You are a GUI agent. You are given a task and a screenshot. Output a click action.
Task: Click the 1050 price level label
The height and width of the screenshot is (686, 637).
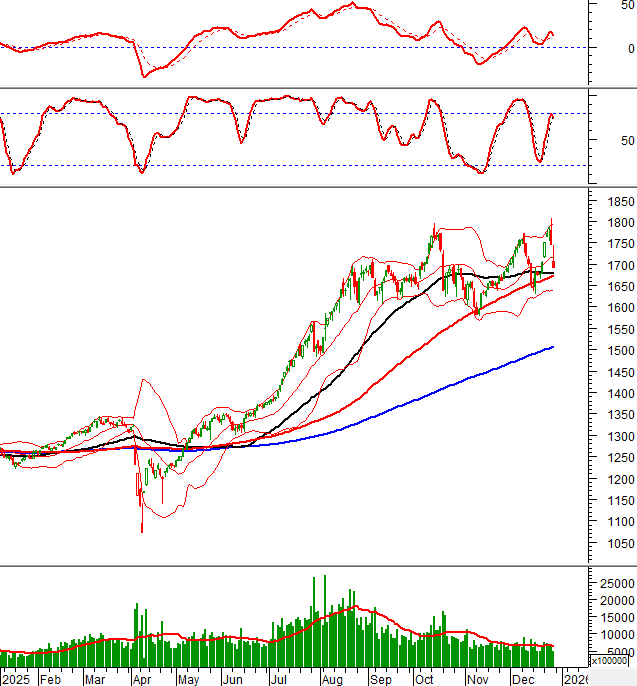coord(611,544)
